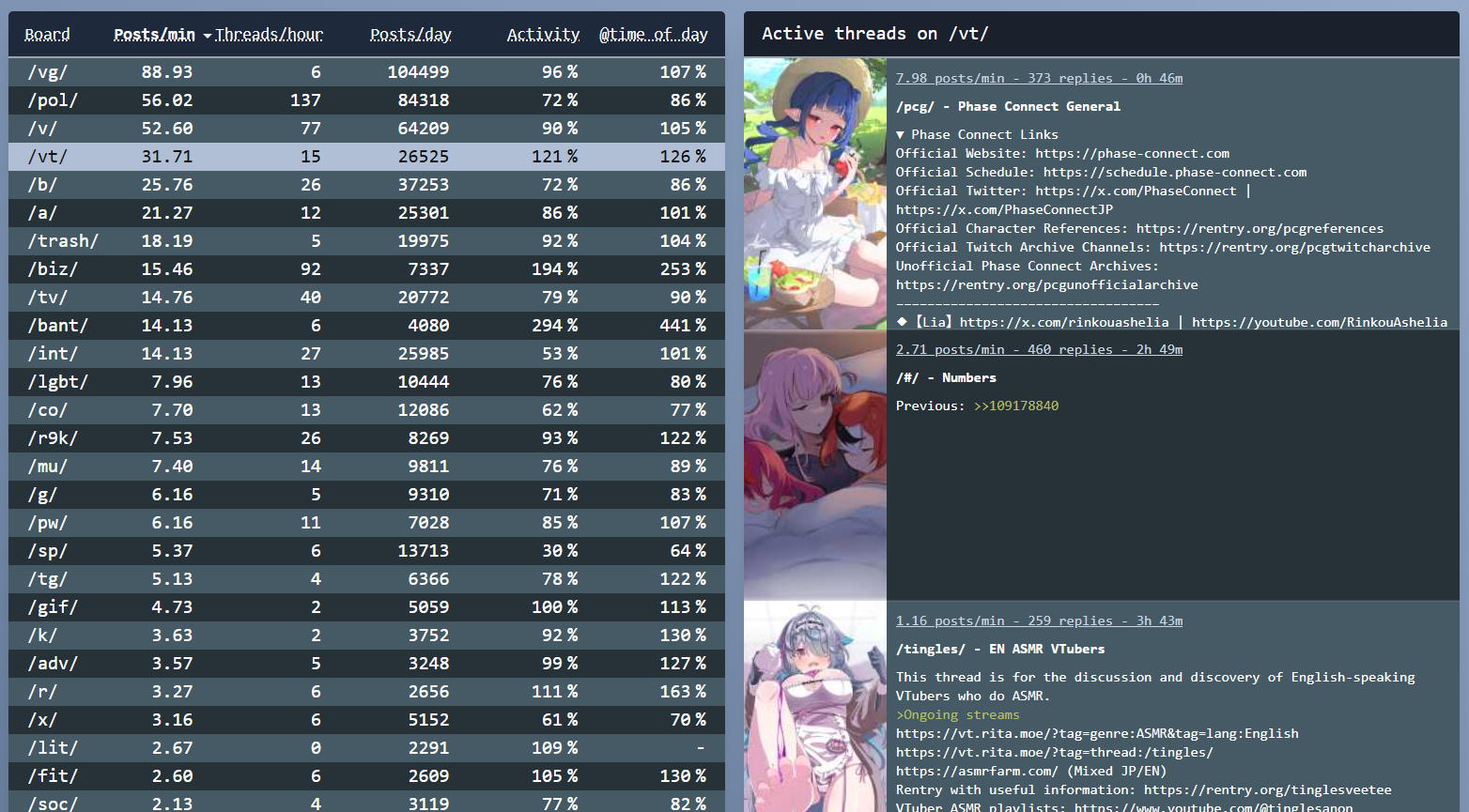Select the highlighted /vt/ board row
Image resolution: width=1469 pixels, height=812 pixels.
point(366,157)
